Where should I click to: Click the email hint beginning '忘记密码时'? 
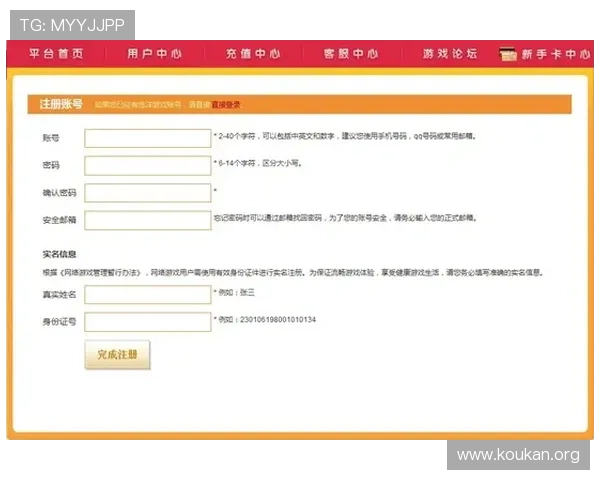tap(345, 218)
